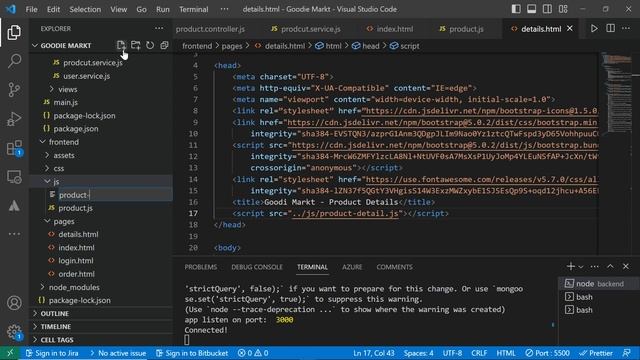Maximize the terminal panel size
Viewport: 640px width, 360px height.
[x=610, y=267]
